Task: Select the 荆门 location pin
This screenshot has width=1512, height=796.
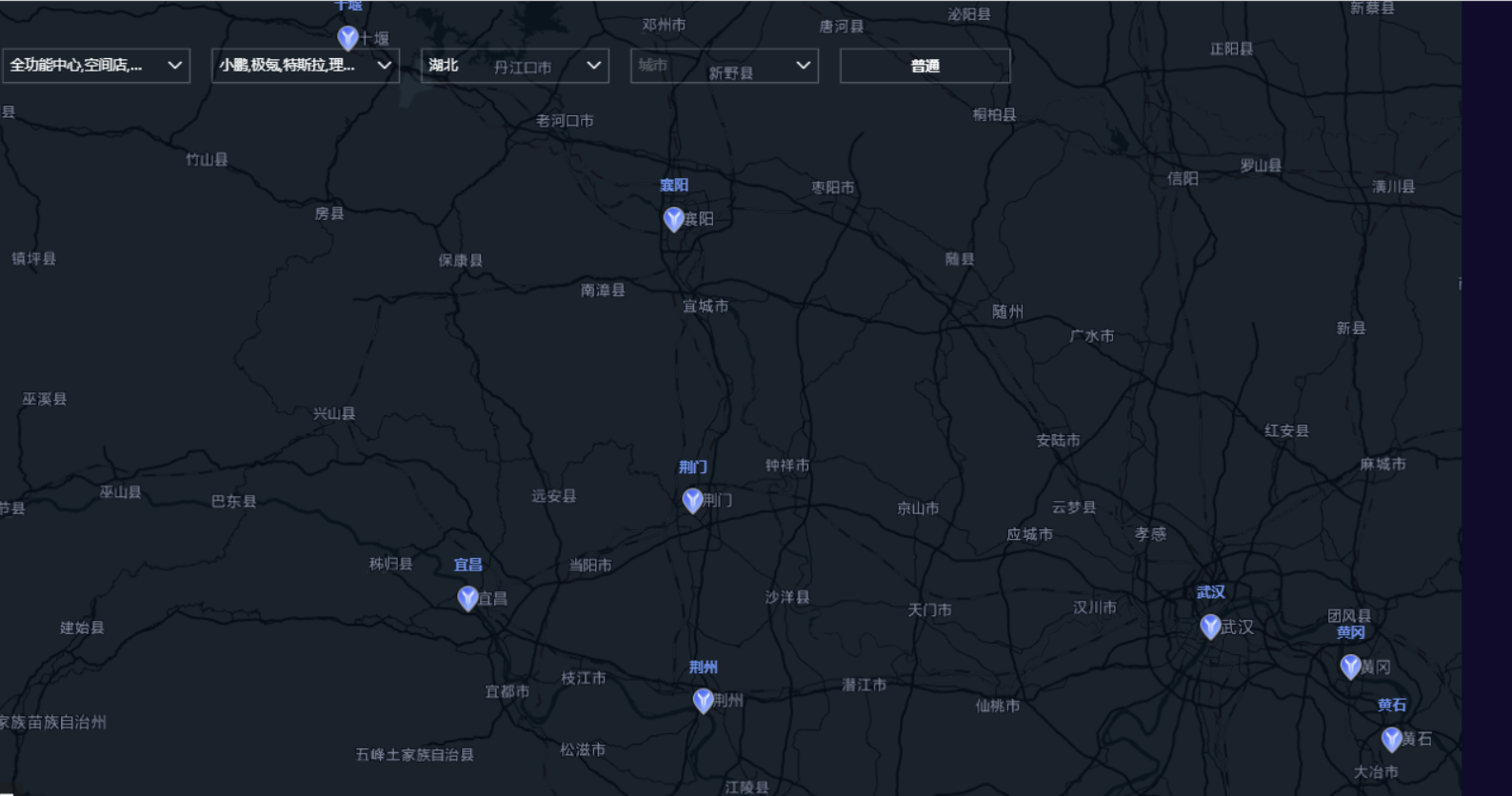Action: coord(693,500)
